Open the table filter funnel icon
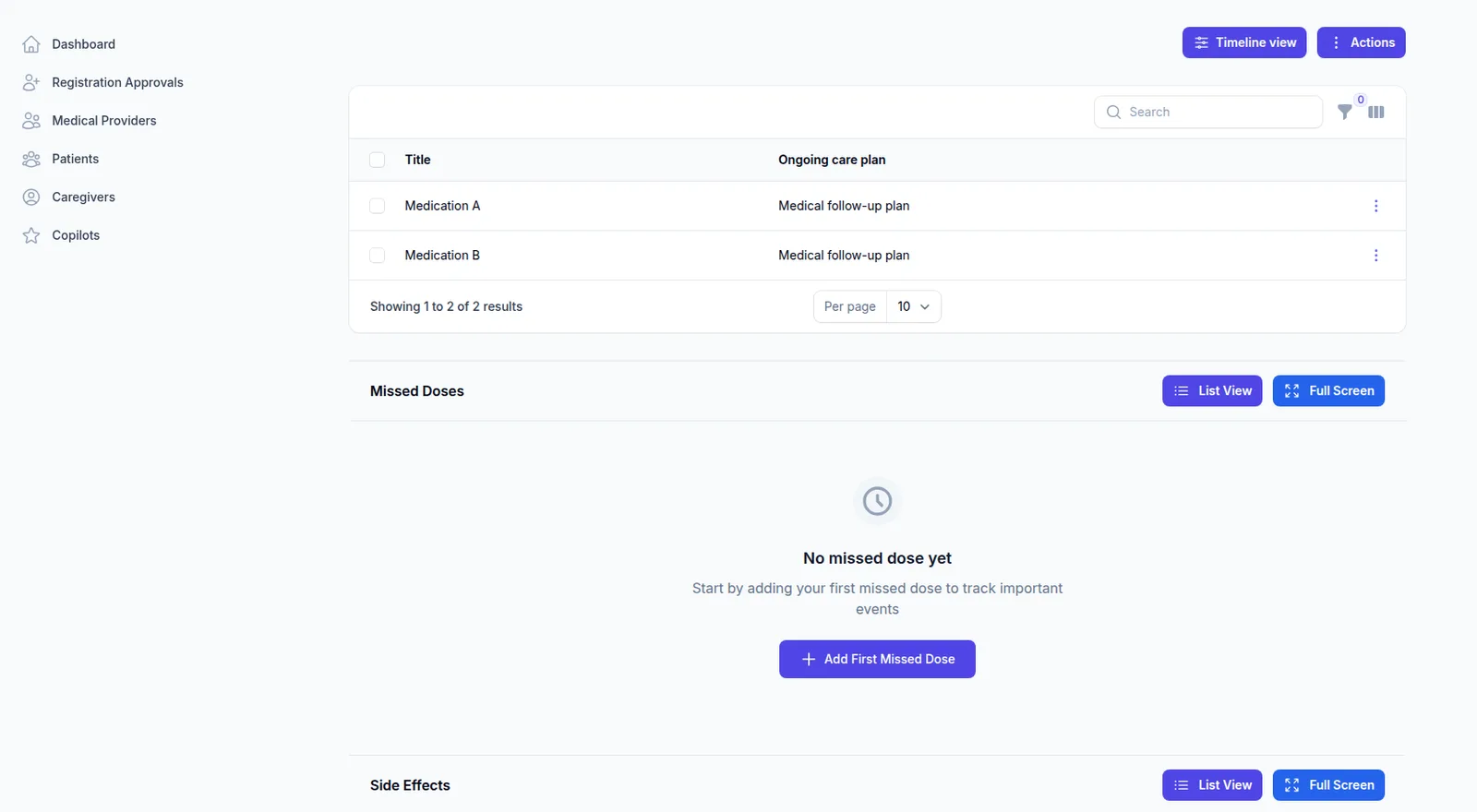This screenshot has width=1477, height=812. point(1345,112)
